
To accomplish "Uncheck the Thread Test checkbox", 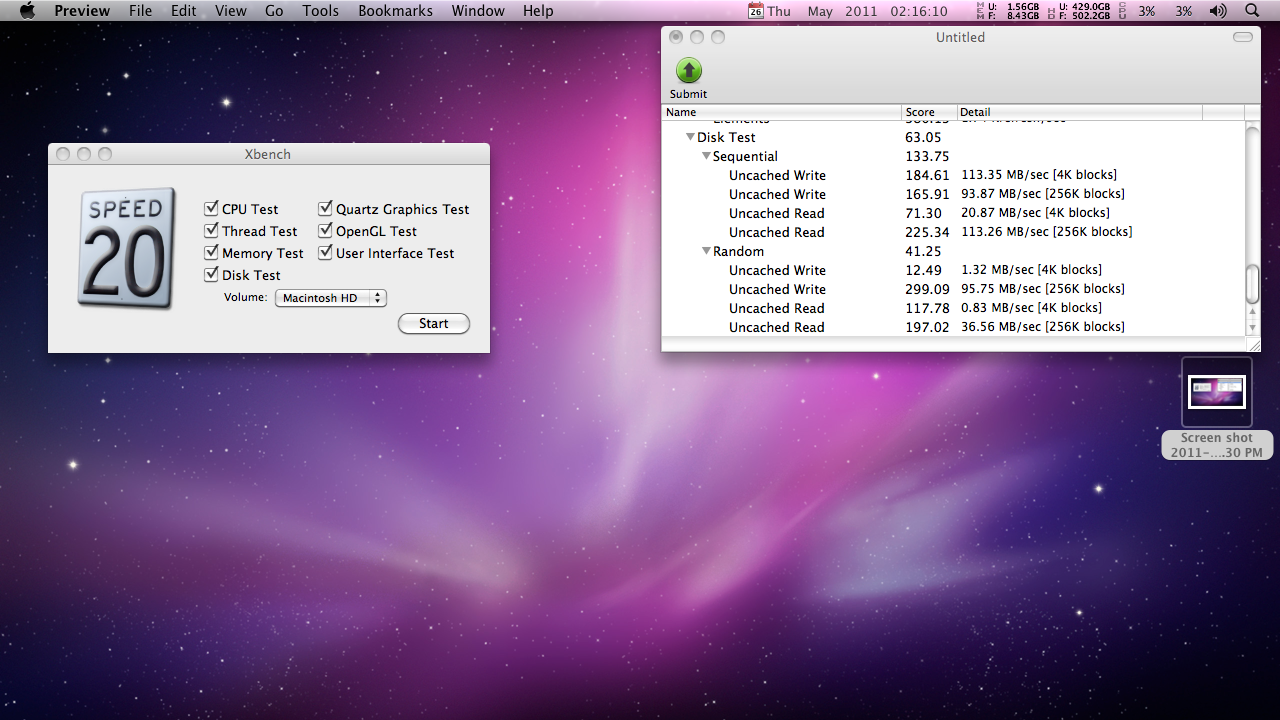I will pyautogui.click(x=211, y=231).
